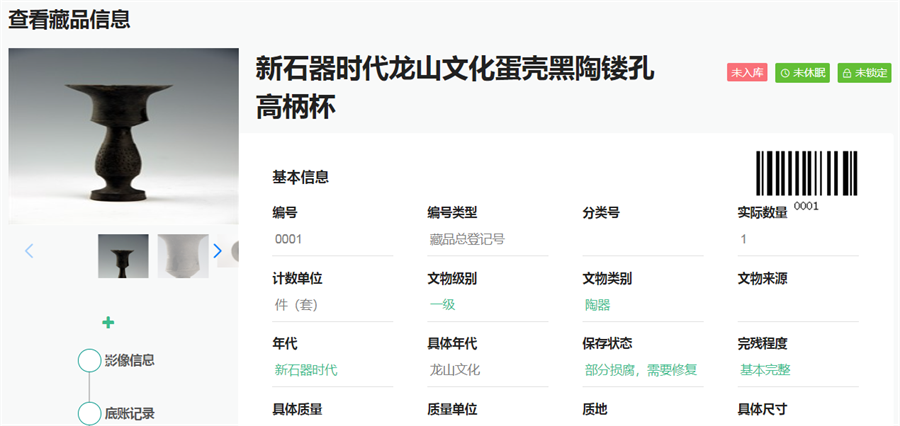Click the 文物来源 label
This screenshot has width=900, height=426.
pyautogui.click(x=762, y=279)
